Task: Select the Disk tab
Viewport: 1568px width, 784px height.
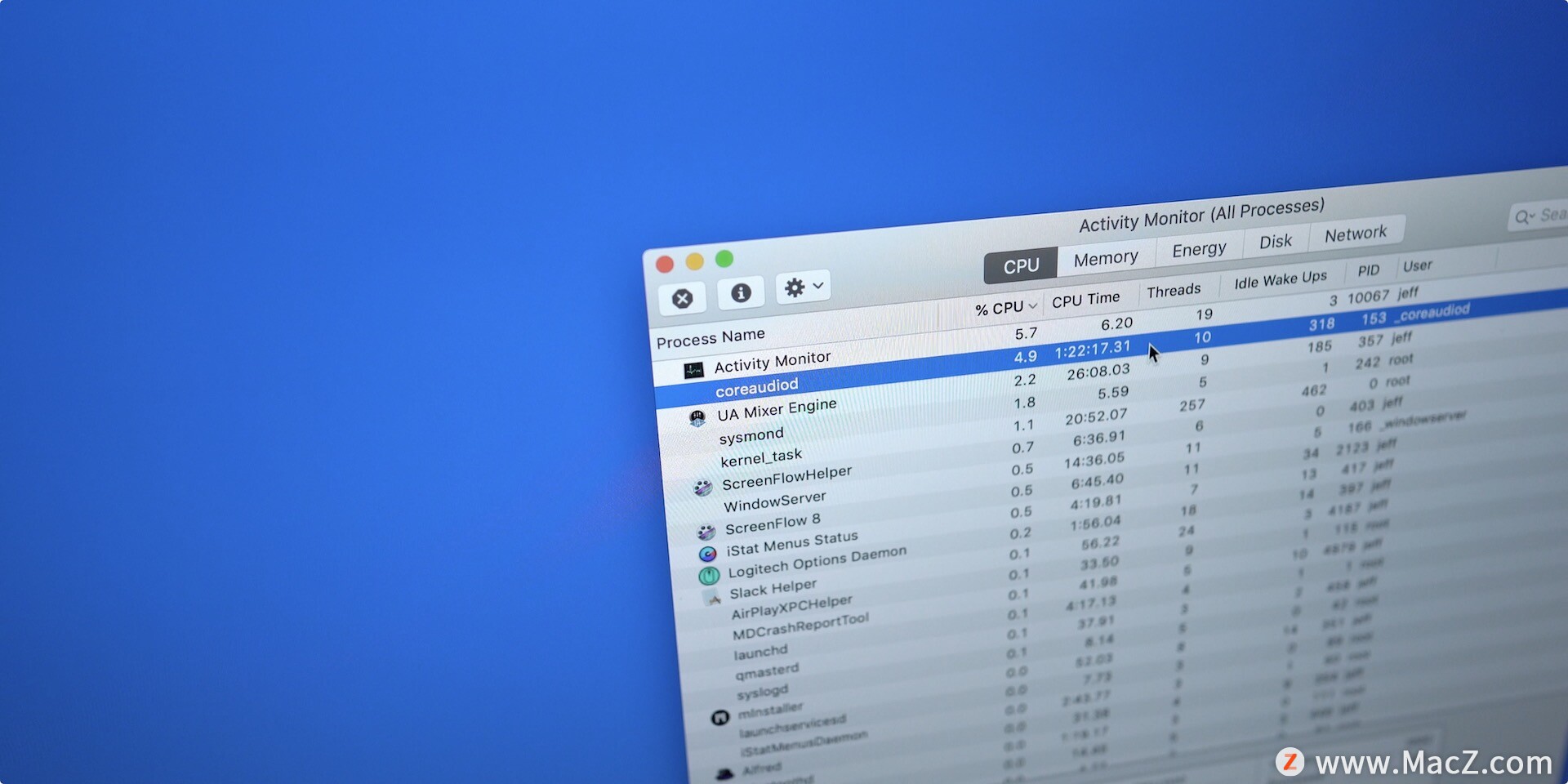Action: click(x=1276, y=241)
